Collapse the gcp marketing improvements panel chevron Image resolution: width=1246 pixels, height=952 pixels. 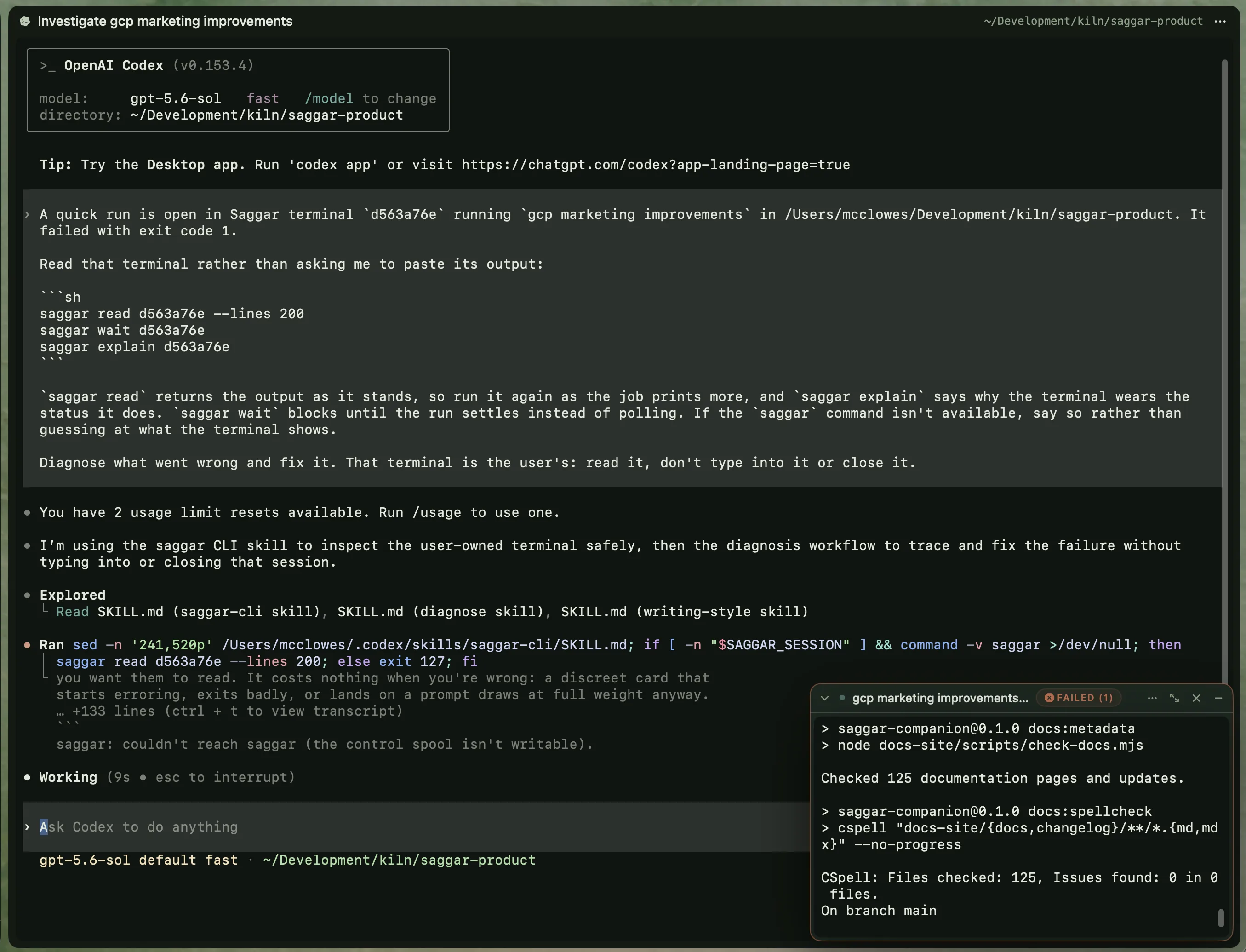[x=825, y=698]
